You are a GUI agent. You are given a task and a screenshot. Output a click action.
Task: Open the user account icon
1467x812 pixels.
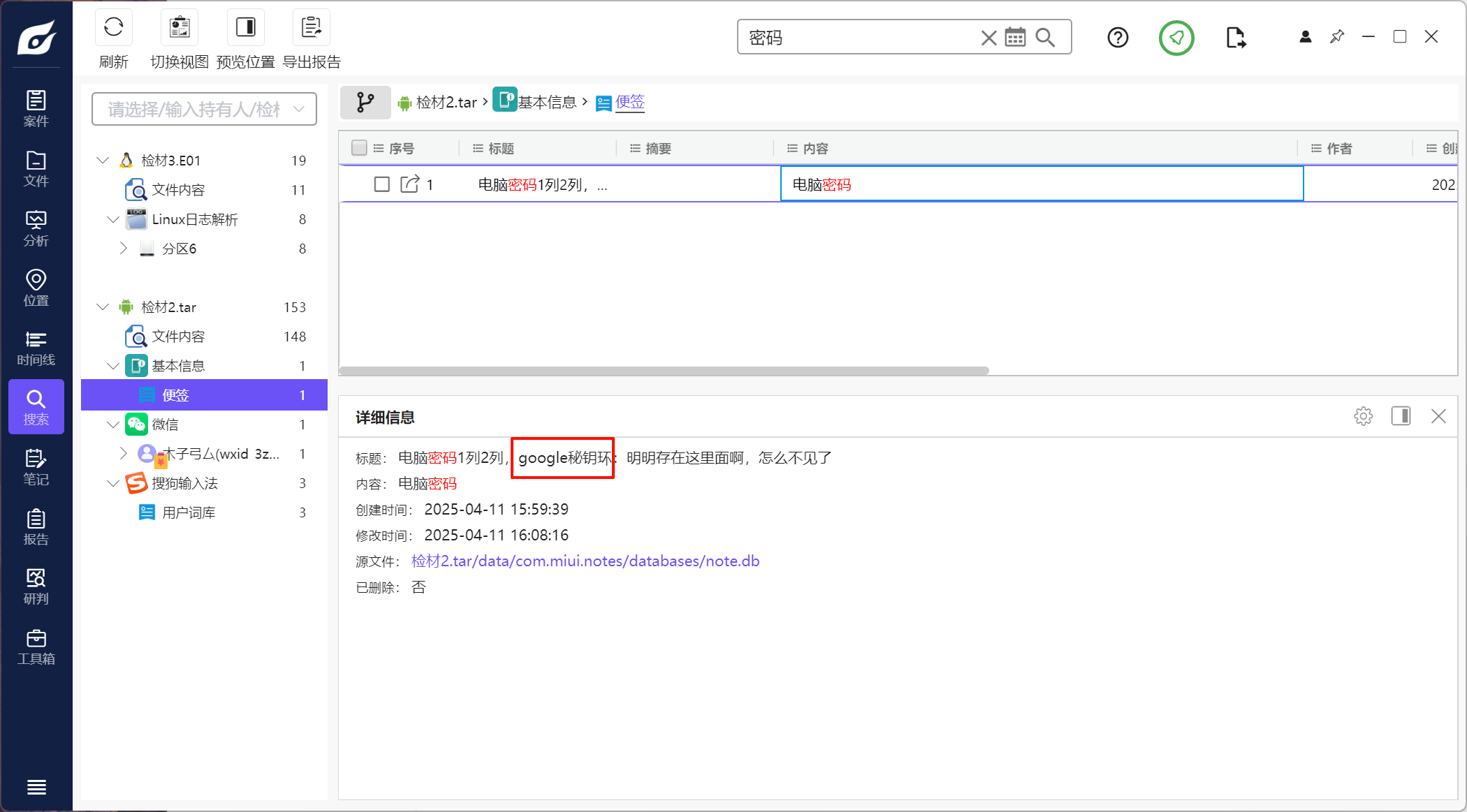pyautogui.click(x=1305, y=36)
